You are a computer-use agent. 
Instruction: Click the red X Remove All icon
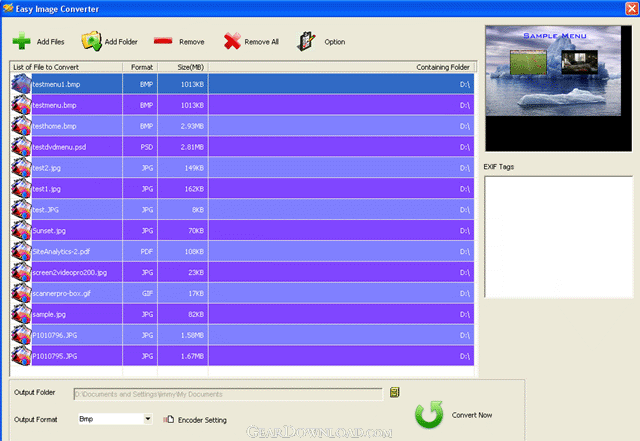point(232,41)
